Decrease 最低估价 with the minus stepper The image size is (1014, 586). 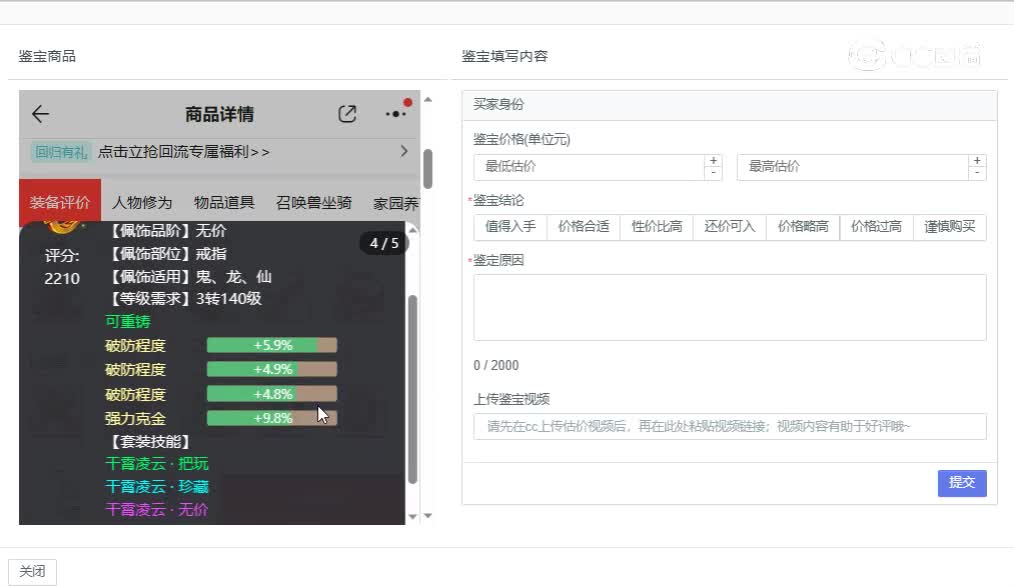(713, 173)
